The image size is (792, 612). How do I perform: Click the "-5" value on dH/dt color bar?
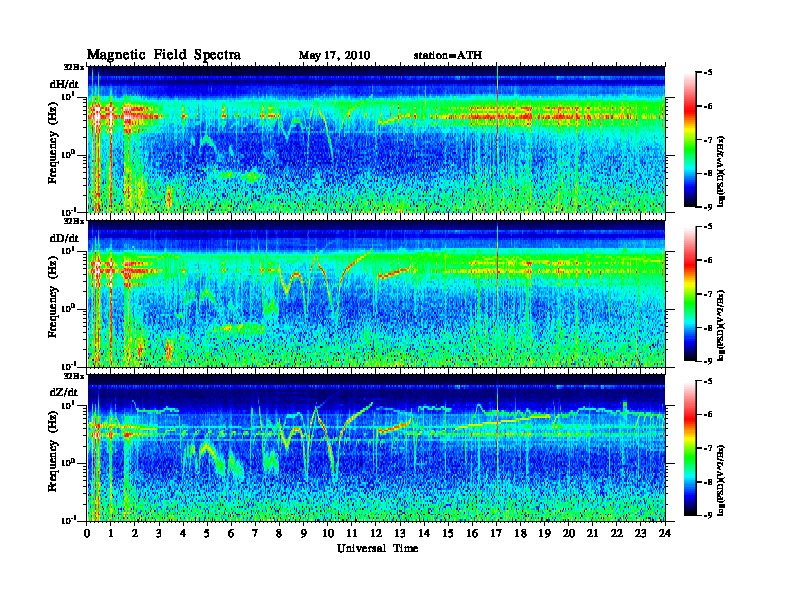[x=707, y=72]
